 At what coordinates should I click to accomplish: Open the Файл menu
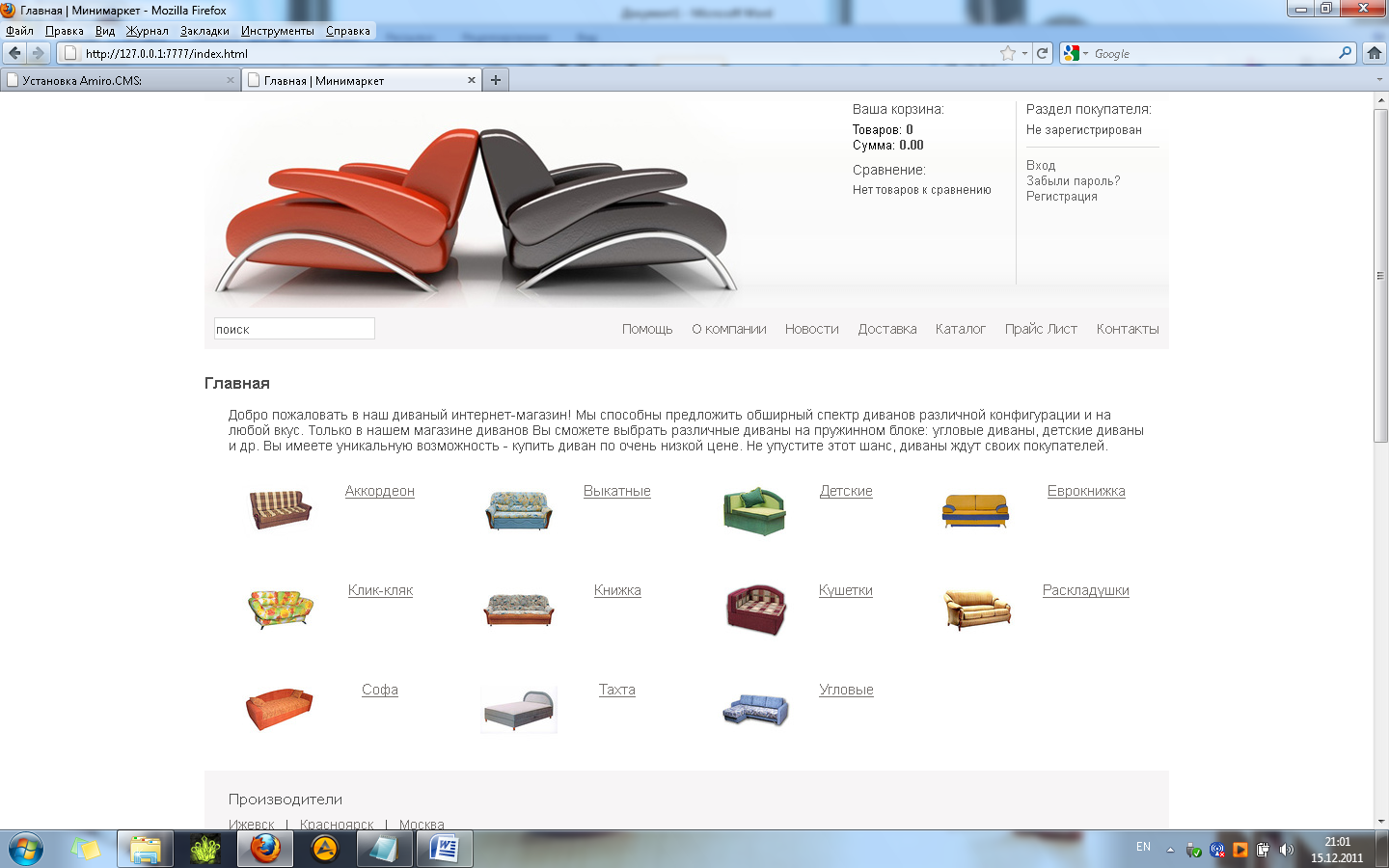tap(19, 31)
